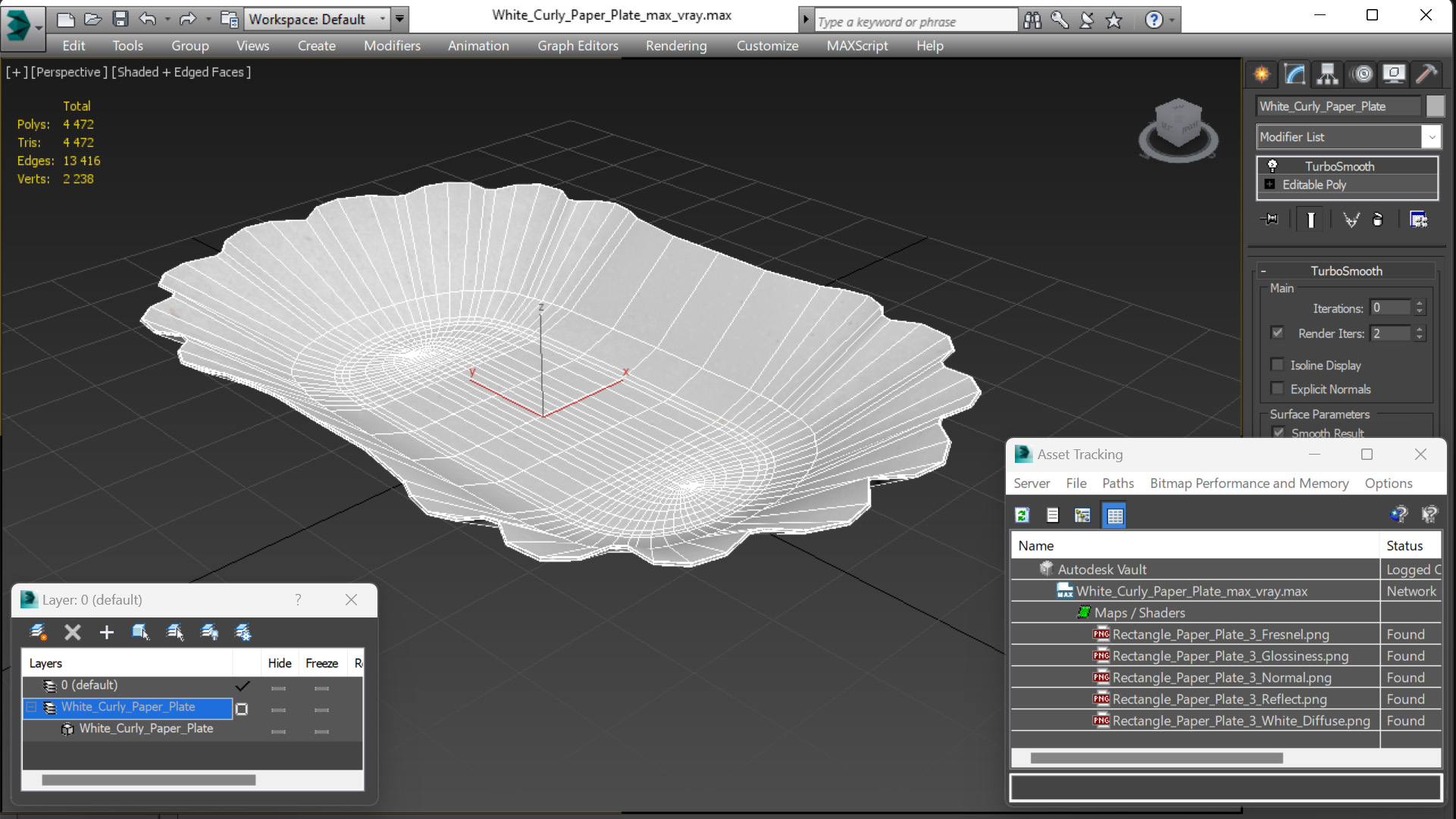Screen dimensions: 1456x819
Task: Click Create New Layer plus icon
Action: coord(106,632)
